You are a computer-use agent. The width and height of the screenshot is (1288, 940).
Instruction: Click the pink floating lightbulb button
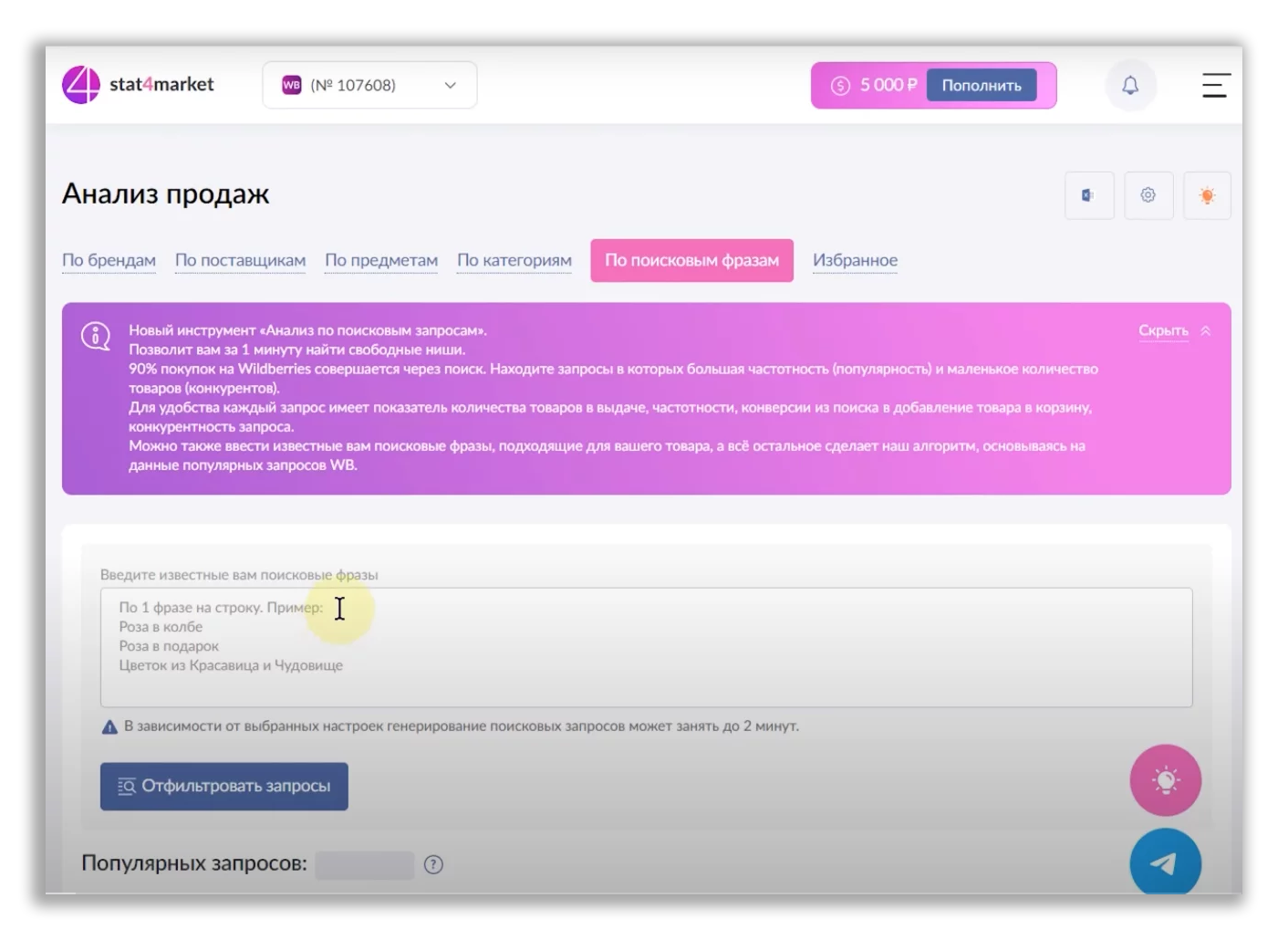coord(1165,780)
